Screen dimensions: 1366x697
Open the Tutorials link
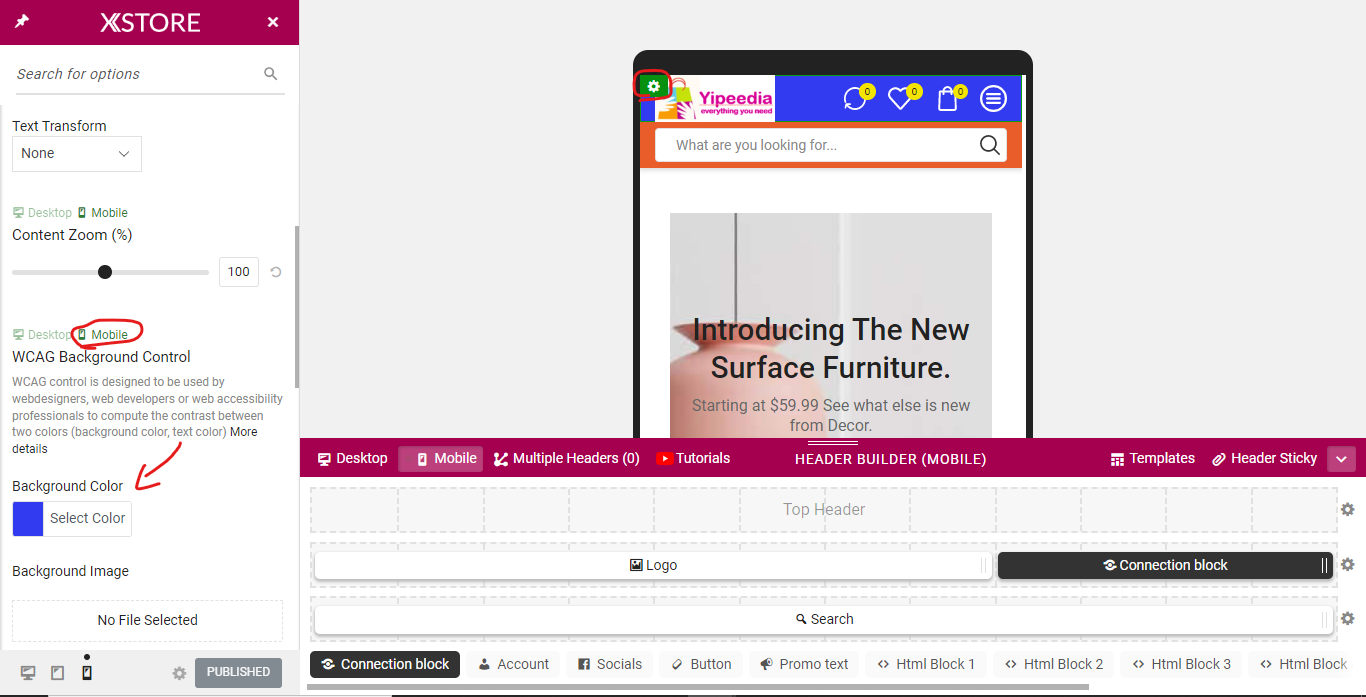(693, 459)
